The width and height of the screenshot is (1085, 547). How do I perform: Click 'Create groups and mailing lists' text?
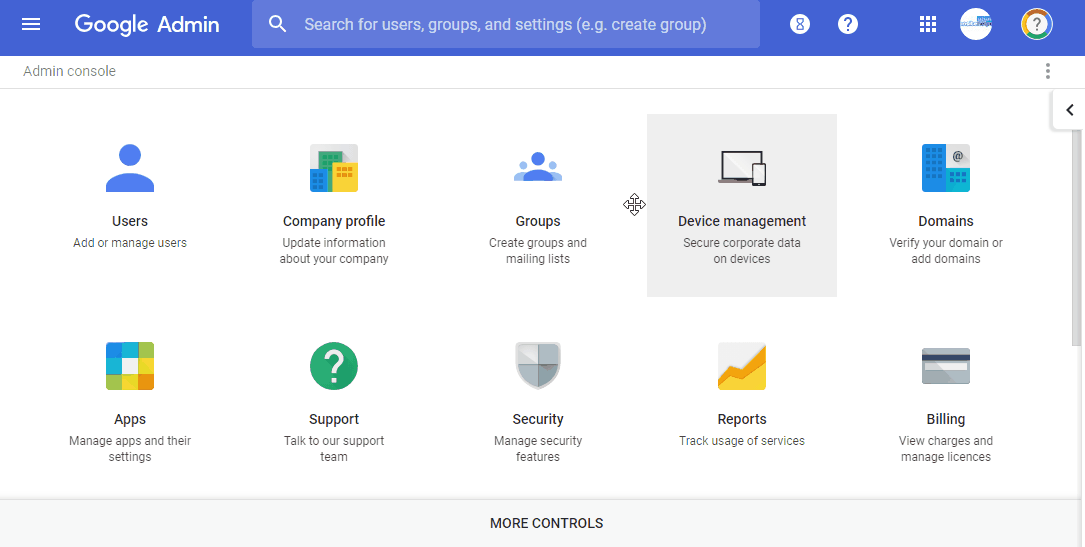pos(538,251)
